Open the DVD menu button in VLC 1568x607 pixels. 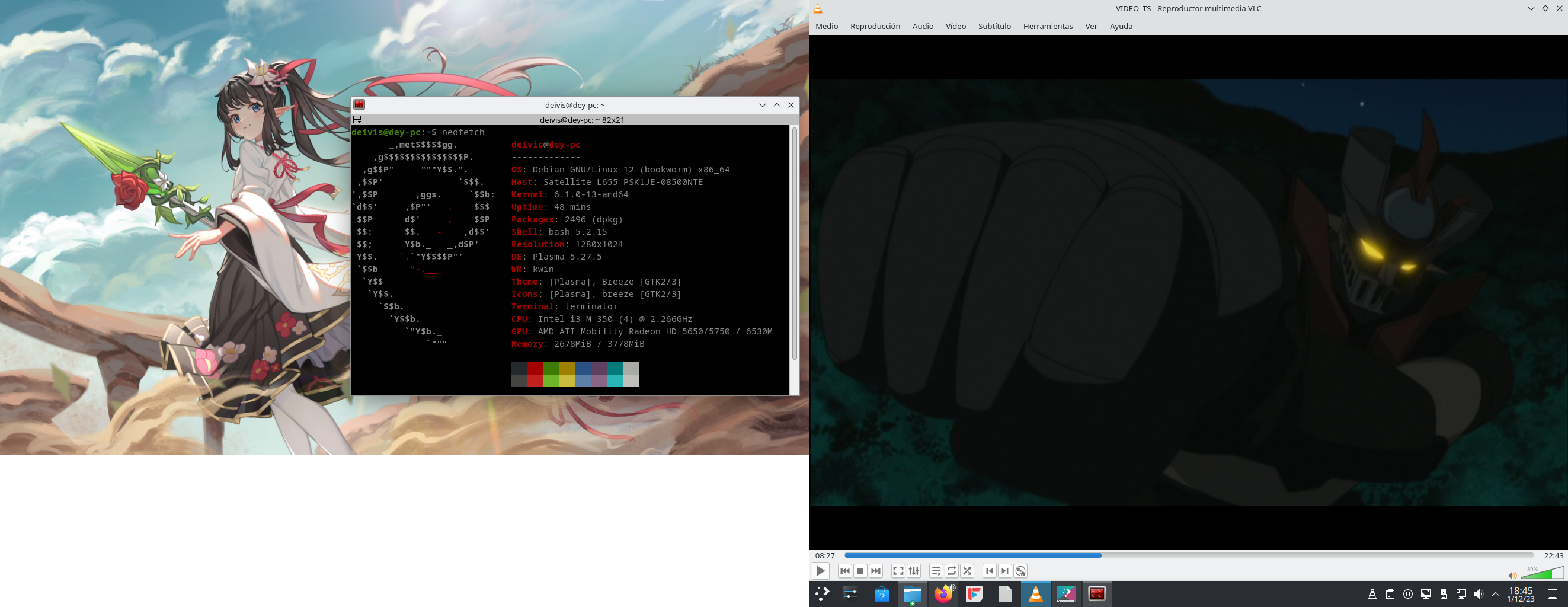click(x=1021, y=571)
